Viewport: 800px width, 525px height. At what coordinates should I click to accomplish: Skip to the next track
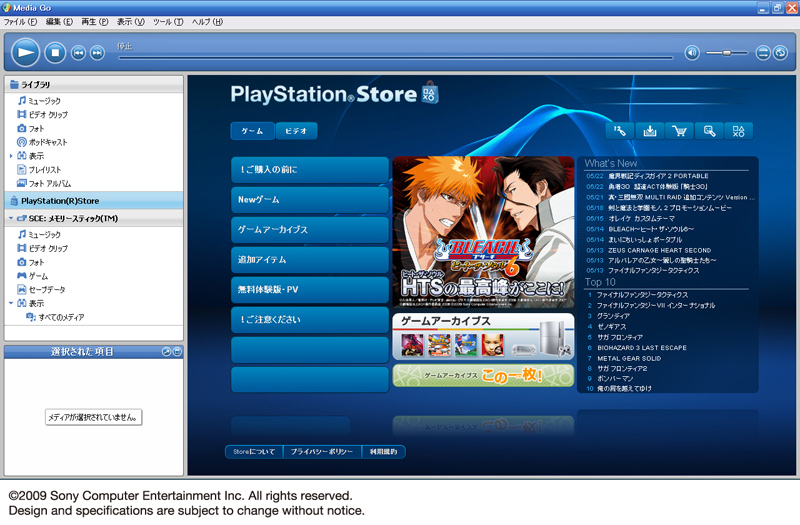click(x=97, y=53)
